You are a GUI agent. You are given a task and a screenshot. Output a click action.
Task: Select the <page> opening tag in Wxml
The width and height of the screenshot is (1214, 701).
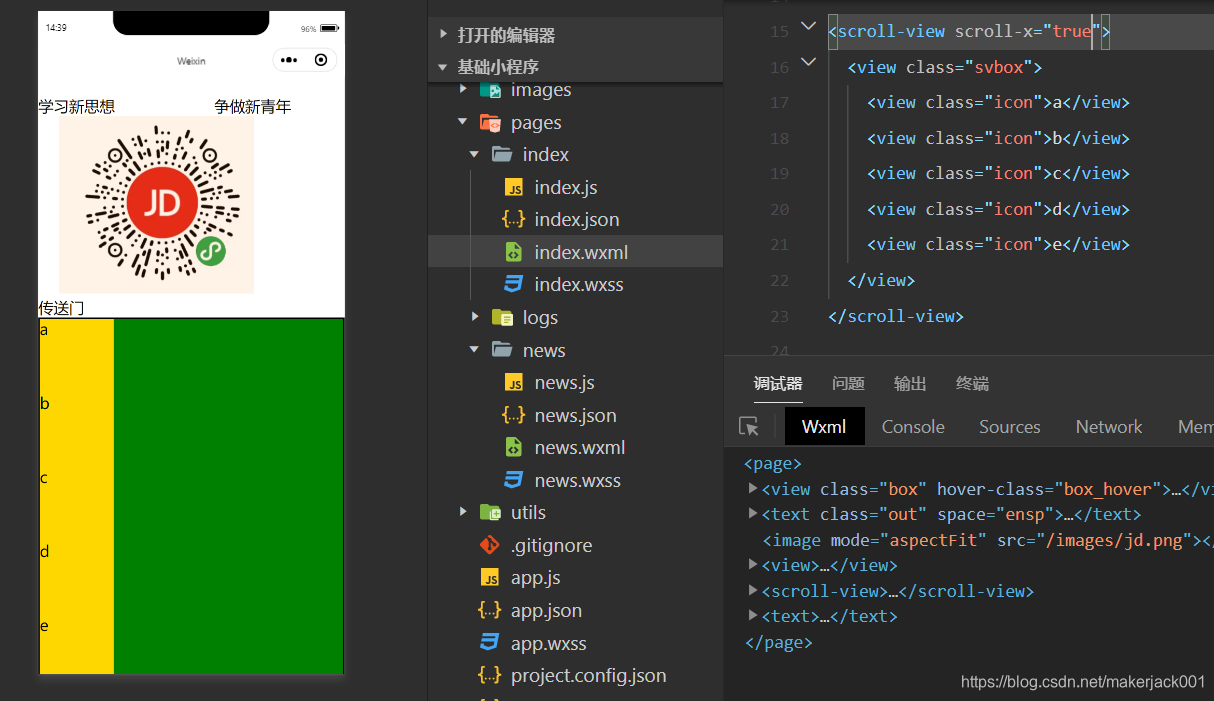773,463
